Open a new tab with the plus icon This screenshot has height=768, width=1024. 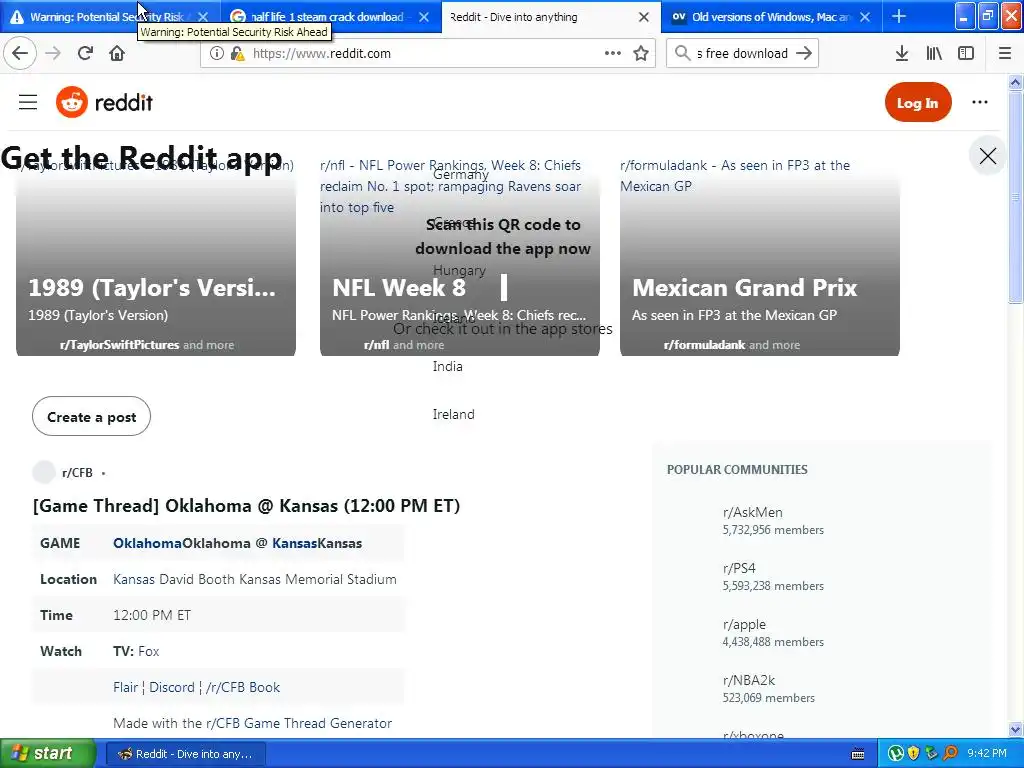pos(899,16)
